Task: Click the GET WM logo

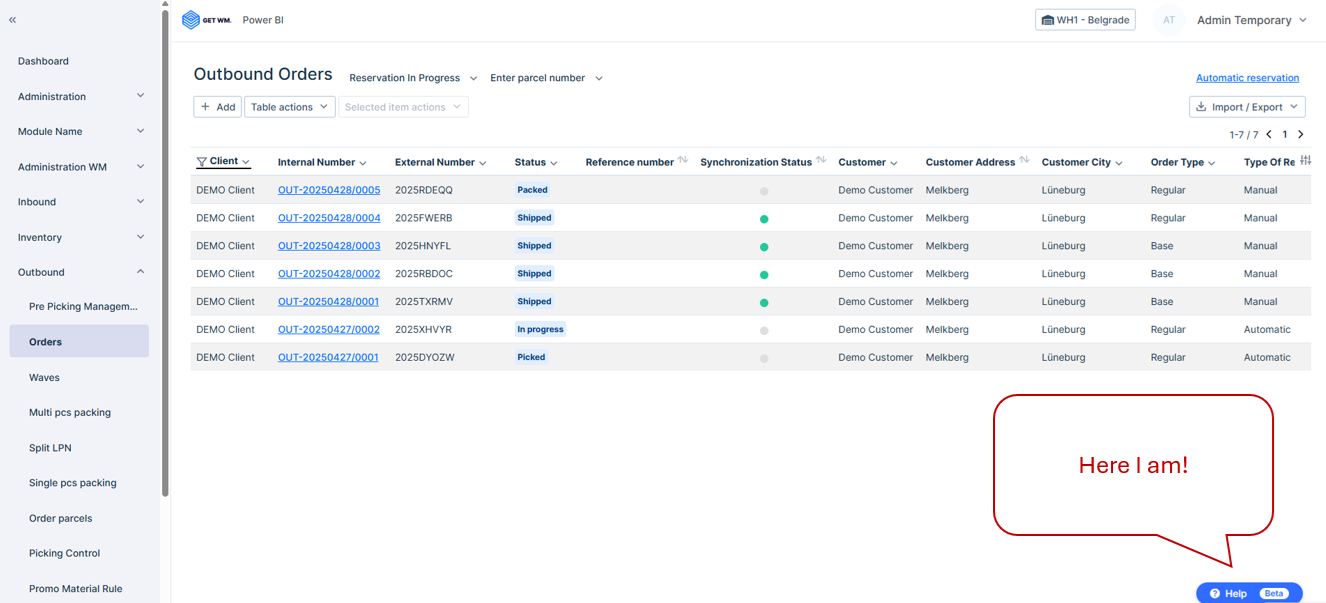Action: coord(207,20)
